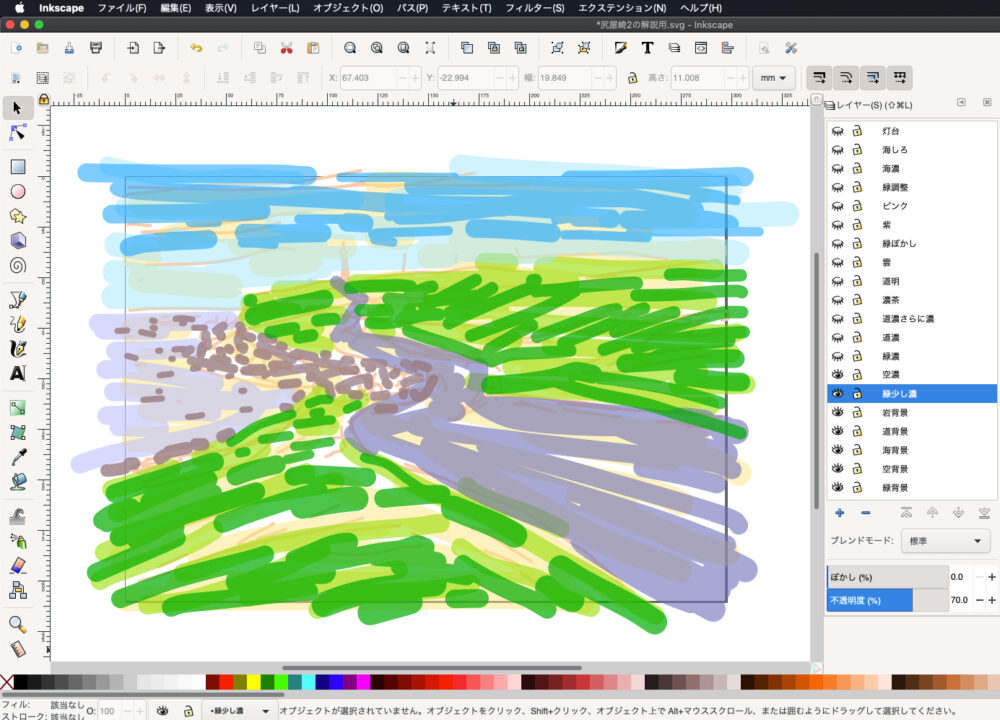Select the Zoom magnifier tool
1000x720 pixels.
17,624
